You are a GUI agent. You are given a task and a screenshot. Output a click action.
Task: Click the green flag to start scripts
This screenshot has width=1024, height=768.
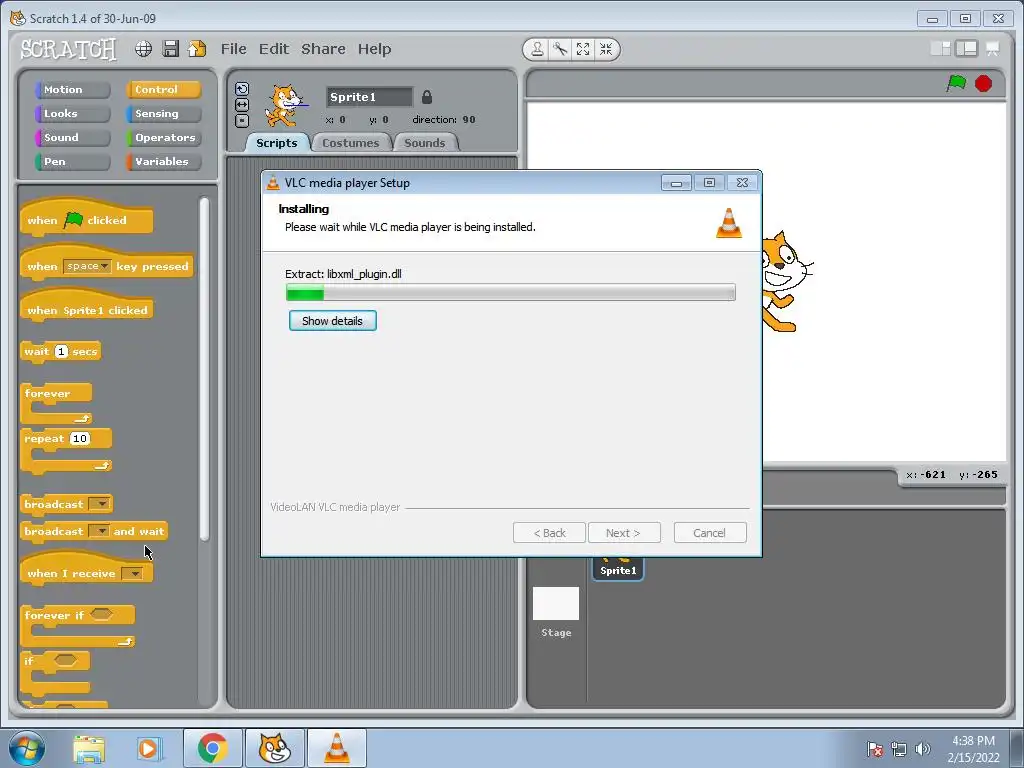coord(956,83)
